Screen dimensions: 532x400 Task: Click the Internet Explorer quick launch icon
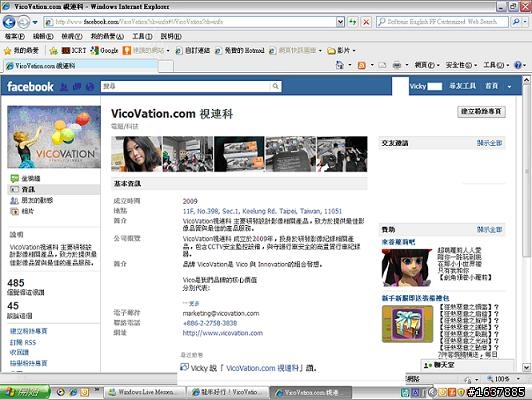pos(73,393)
